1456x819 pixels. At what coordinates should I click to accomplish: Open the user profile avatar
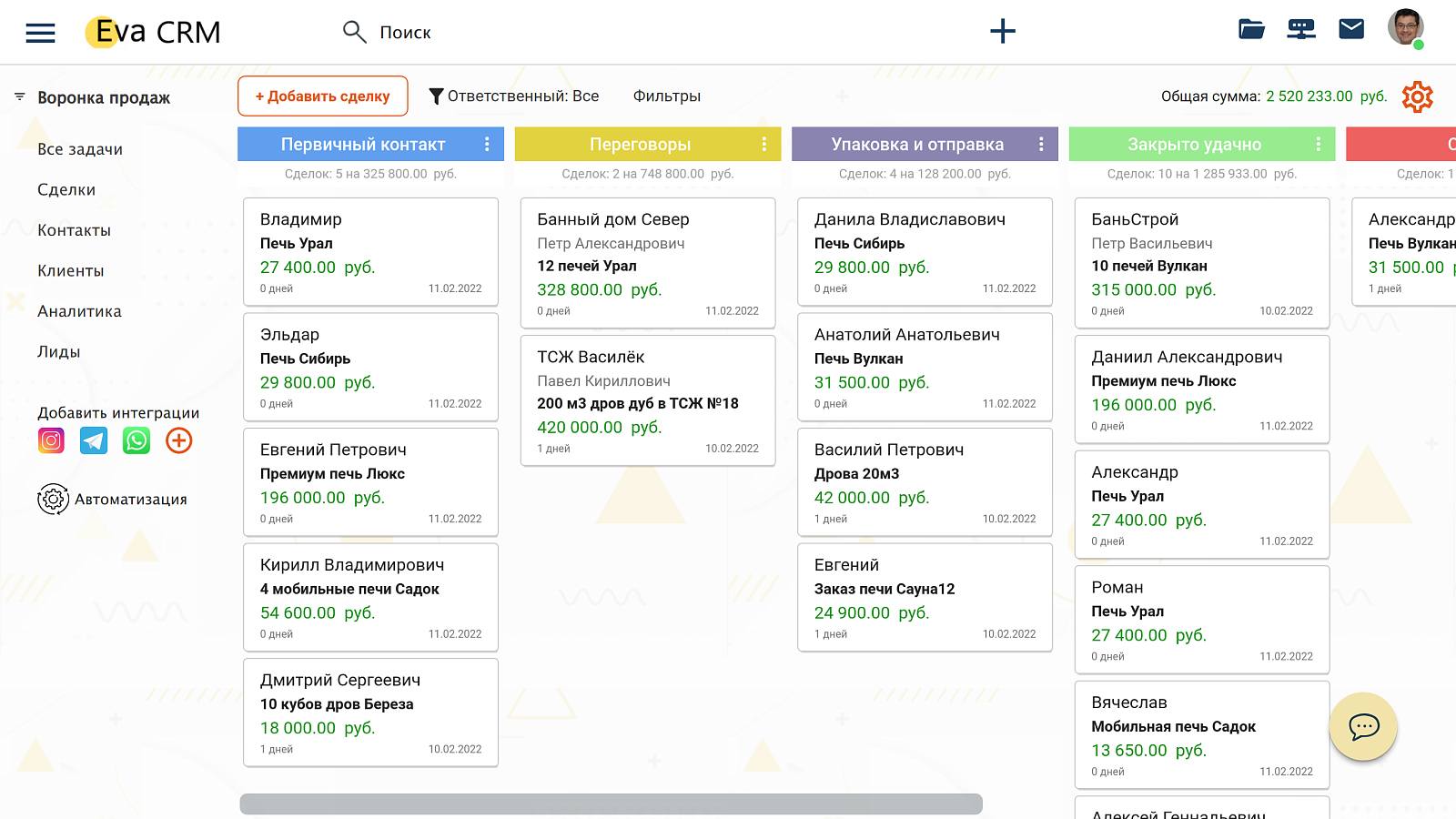[x=1405, y=27]
